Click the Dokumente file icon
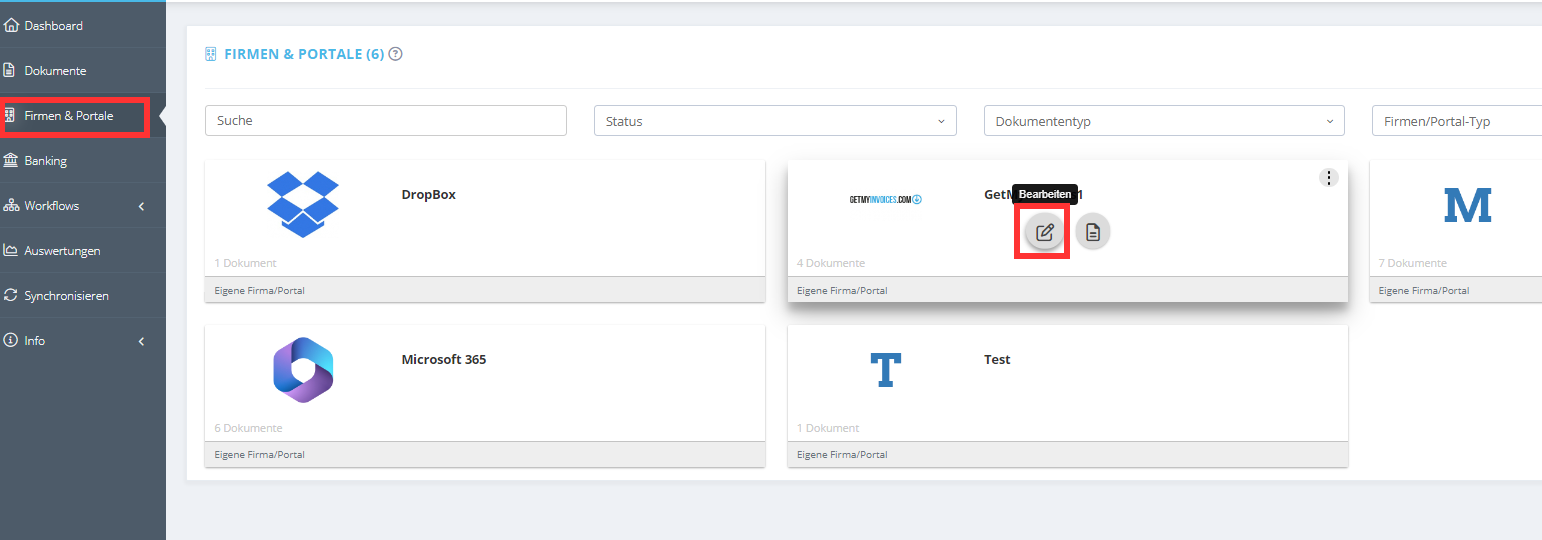This screenshot has width=1542, height=540. pos(11,71)
